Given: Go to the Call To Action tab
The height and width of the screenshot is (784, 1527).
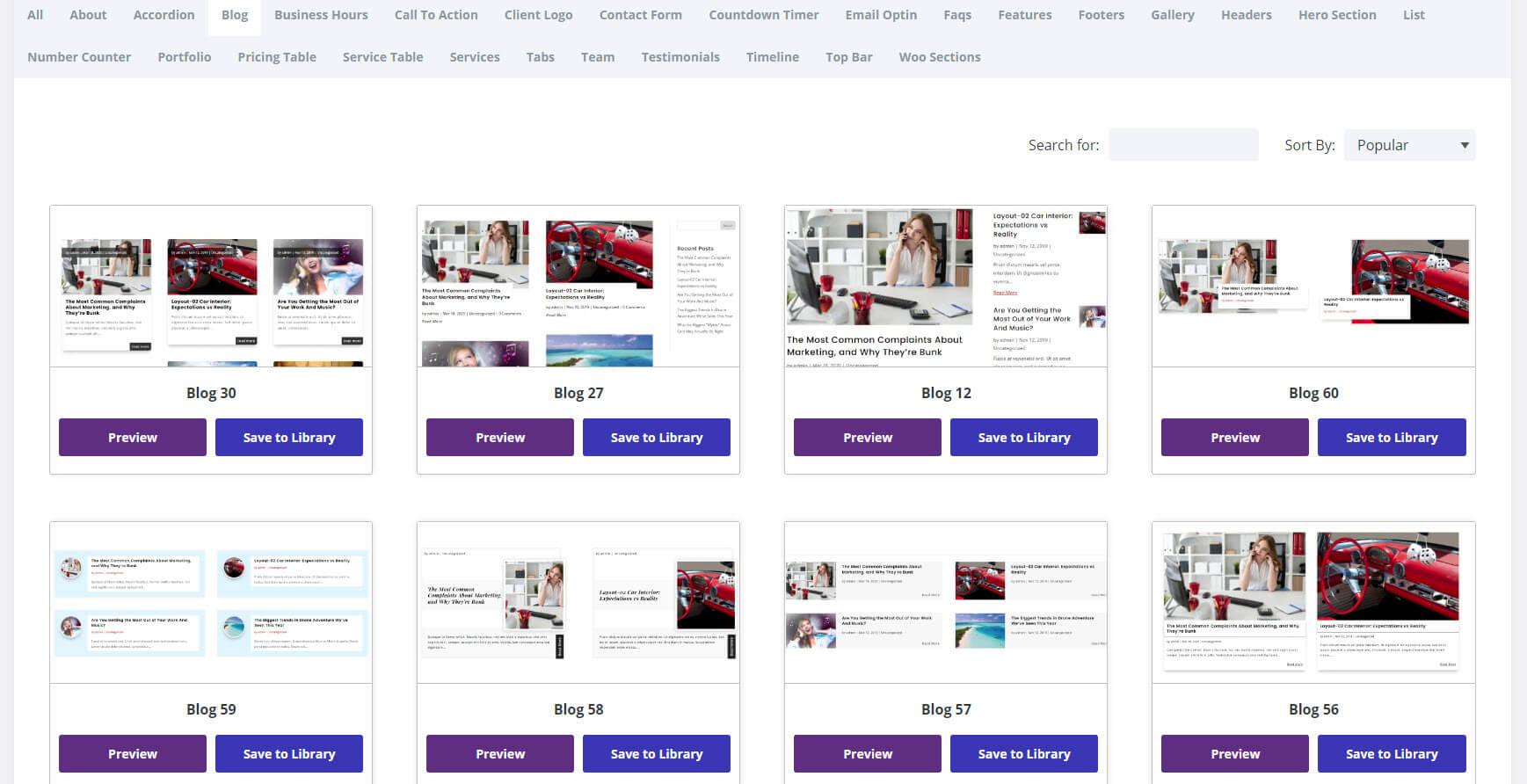Looking at the screenshot, I should [436, 15].
